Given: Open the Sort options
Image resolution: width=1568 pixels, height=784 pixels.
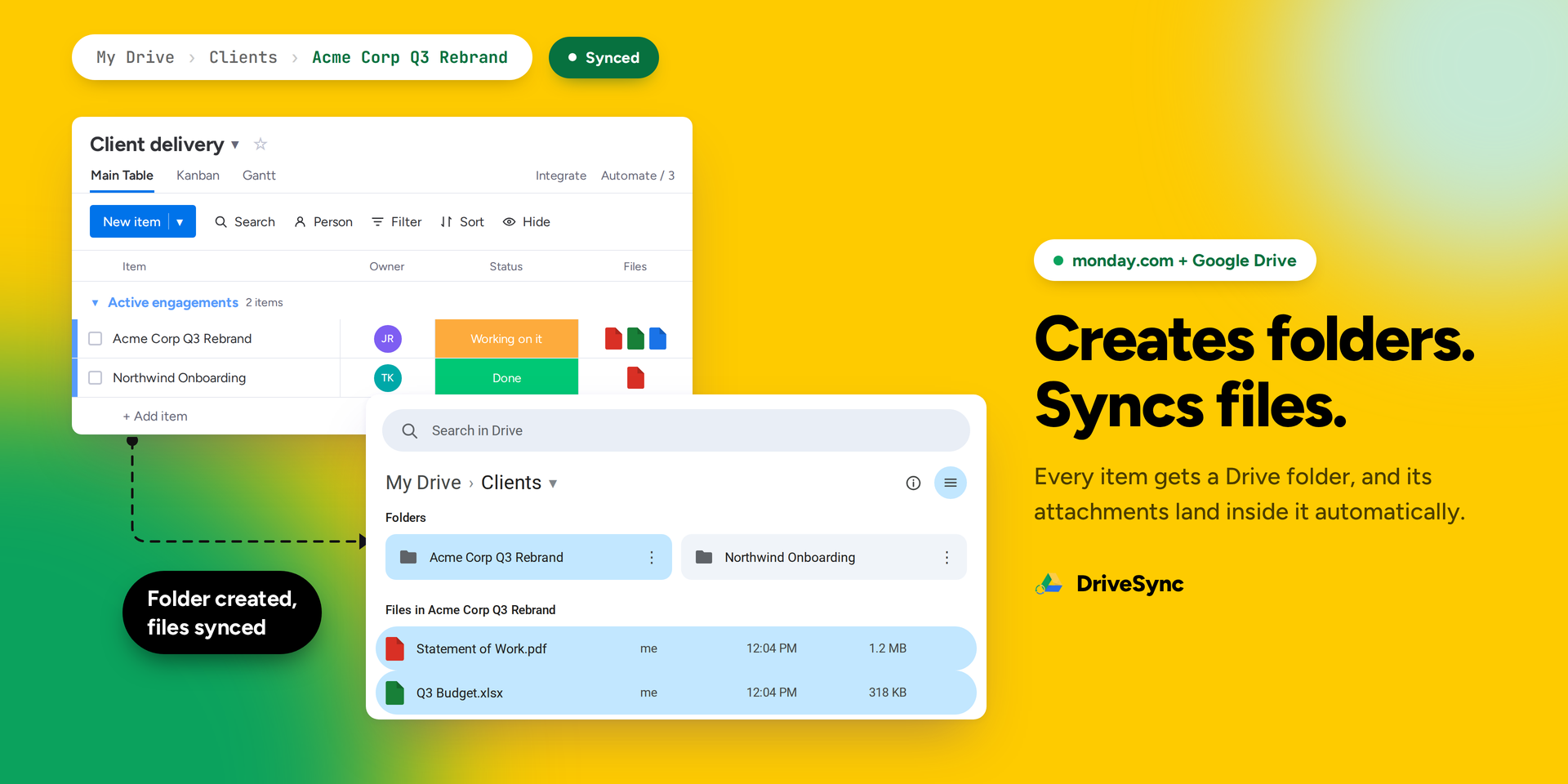Looking at the screenshot, I should [462, 221].
